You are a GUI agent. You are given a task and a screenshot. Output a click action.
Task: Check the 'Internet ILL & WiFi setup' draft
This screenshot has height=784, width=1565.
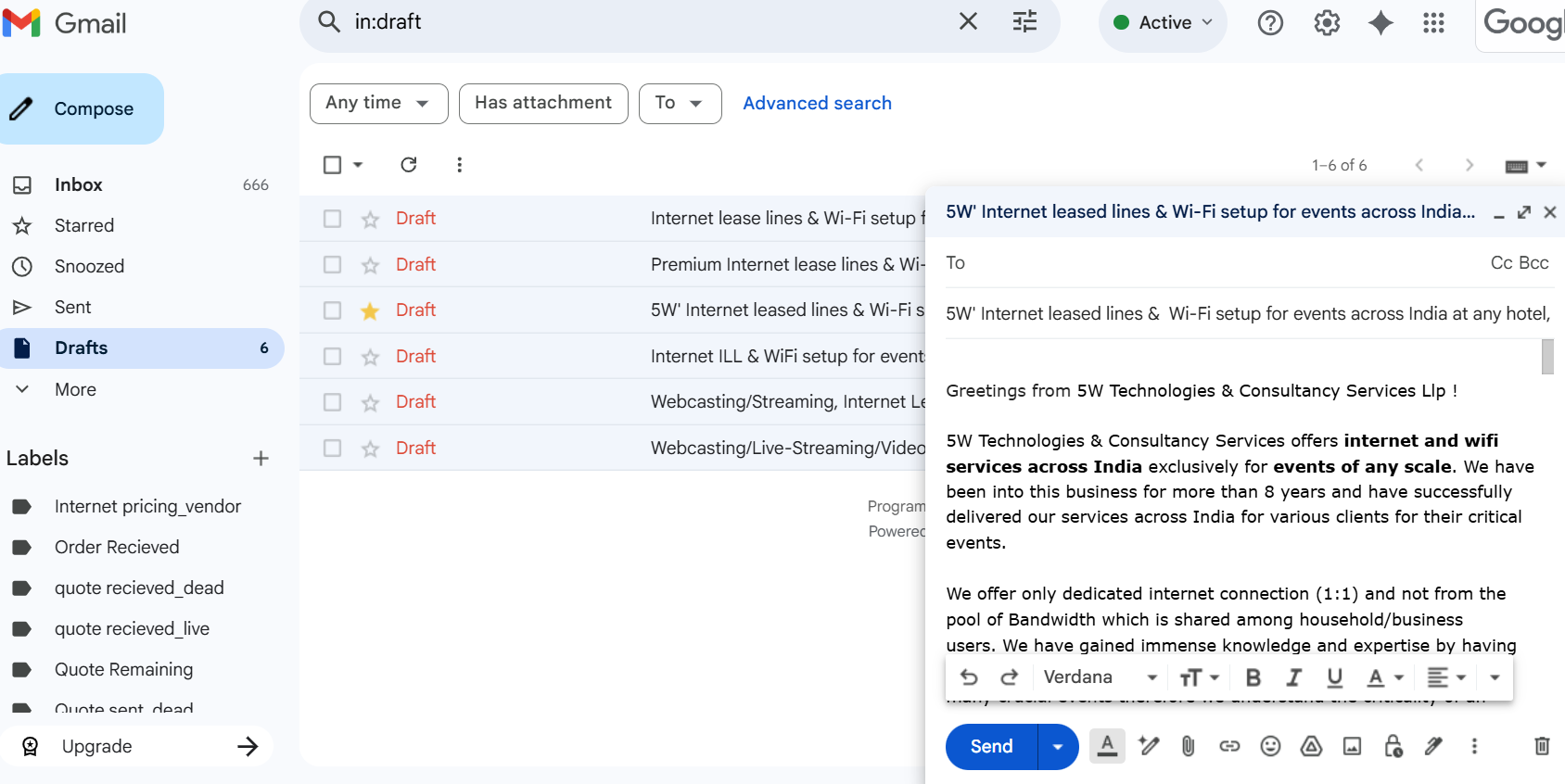[x=332, y=356]
